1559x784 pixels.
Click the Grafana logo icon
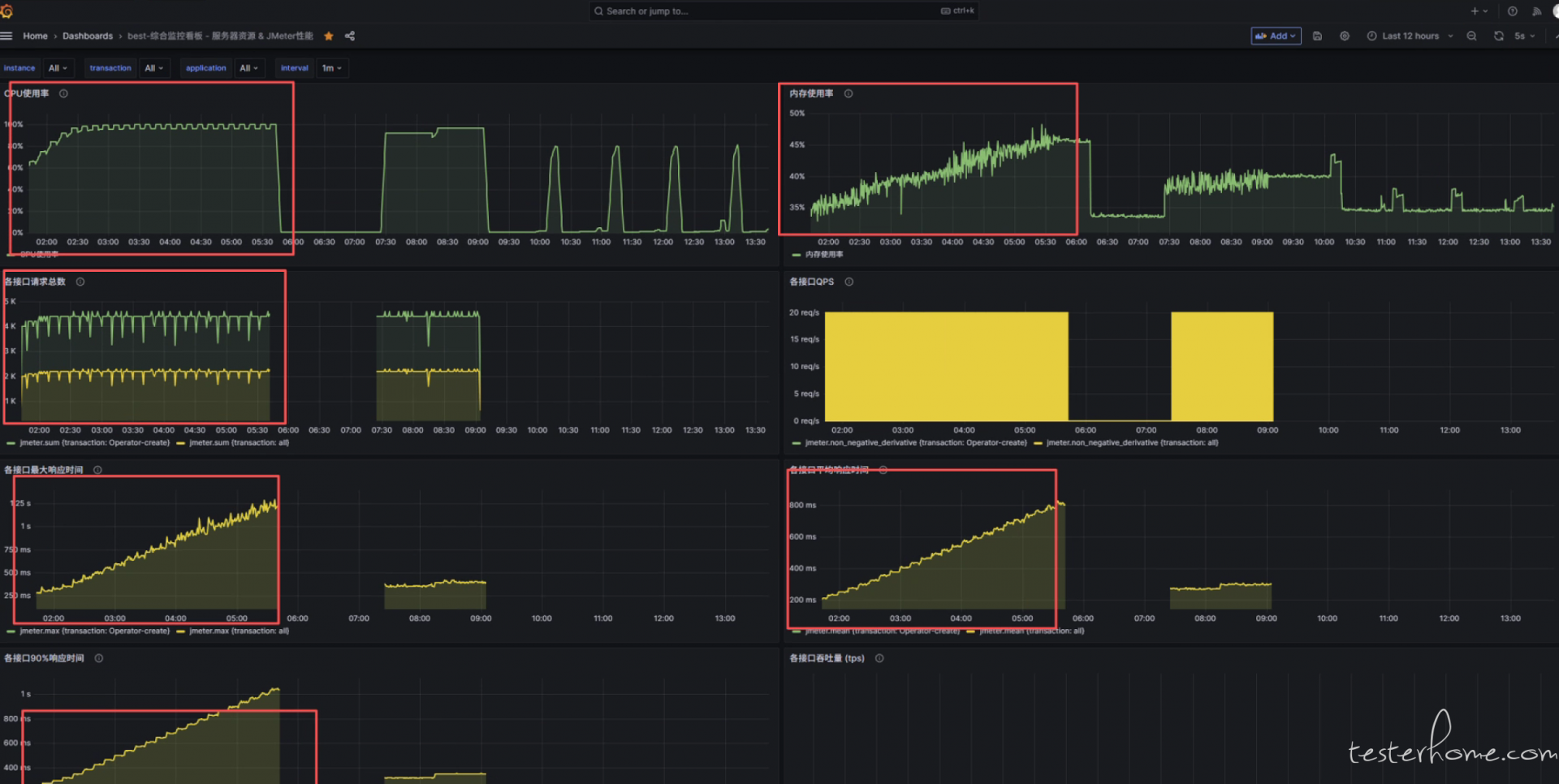pos(6,11)
